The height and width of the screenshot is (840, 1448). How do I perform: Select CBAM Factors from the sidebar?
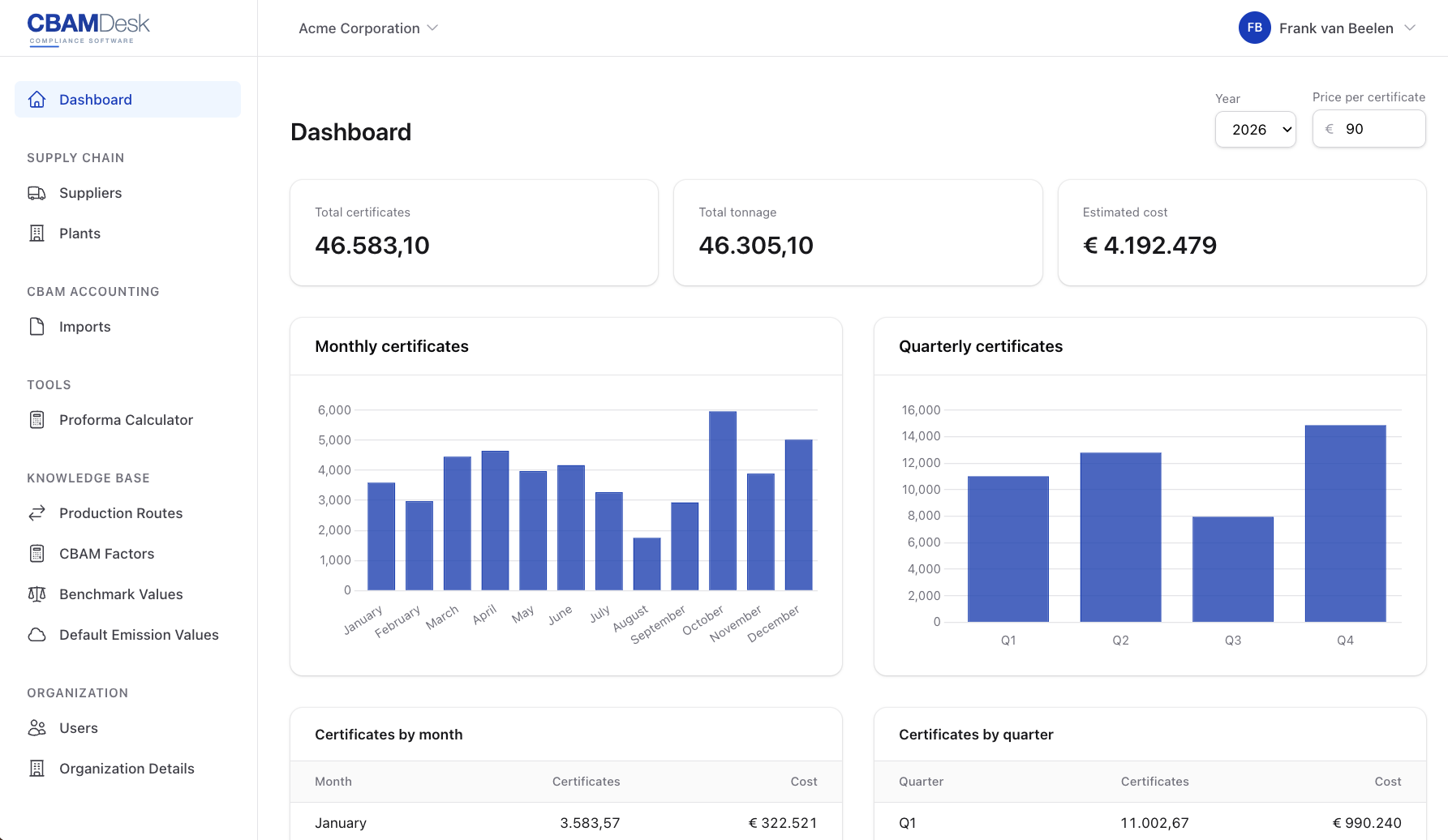[106, 553]
